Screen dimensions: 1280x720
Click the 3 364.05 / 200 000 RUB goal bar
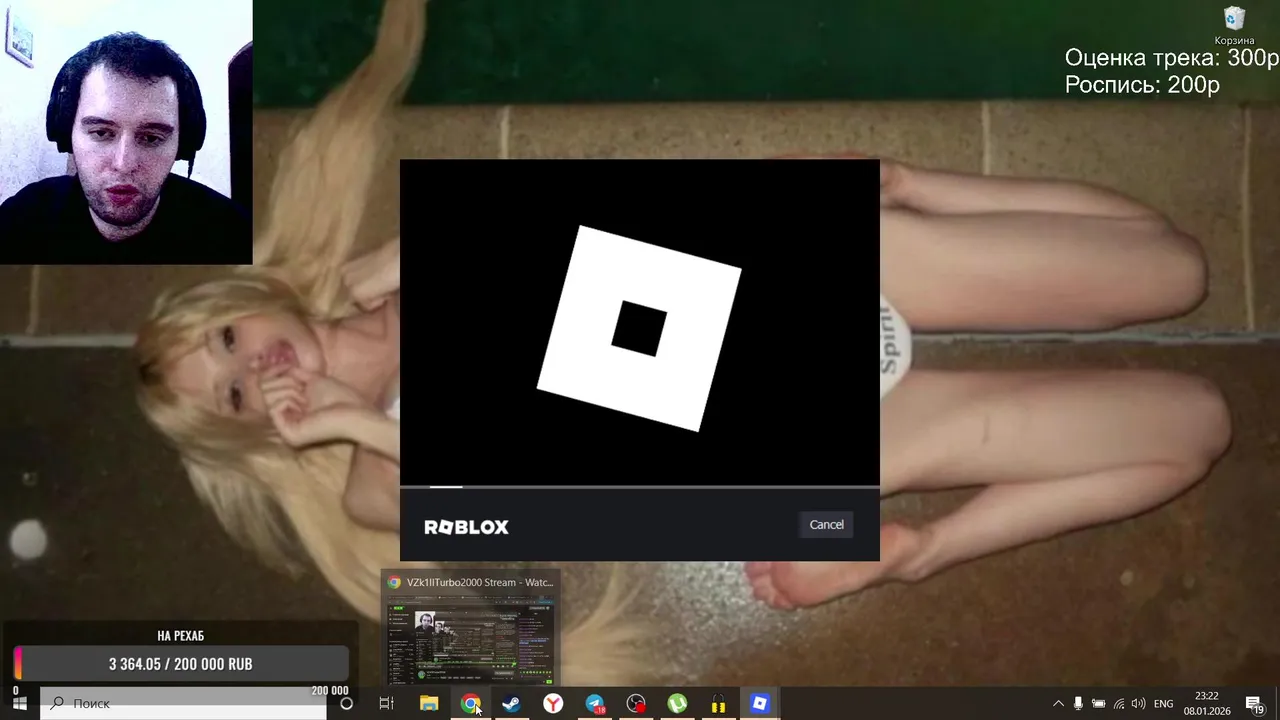click(181, 664)
